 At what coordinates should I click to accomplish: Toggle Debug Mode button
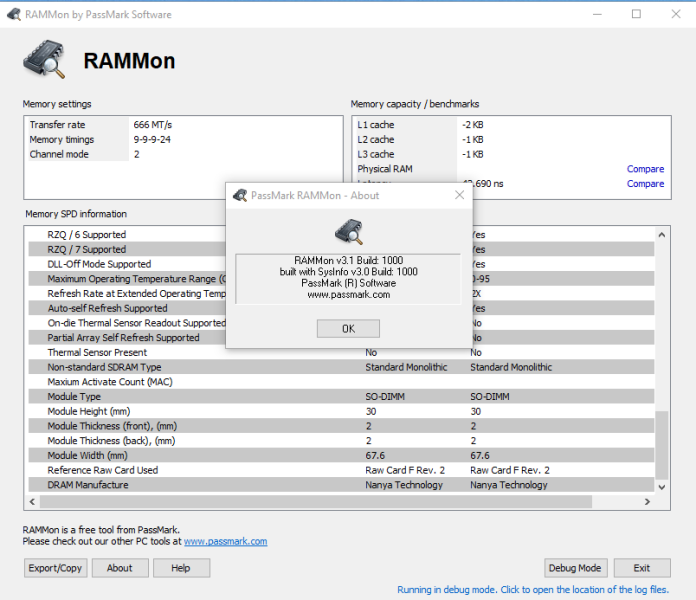point(575,568)
